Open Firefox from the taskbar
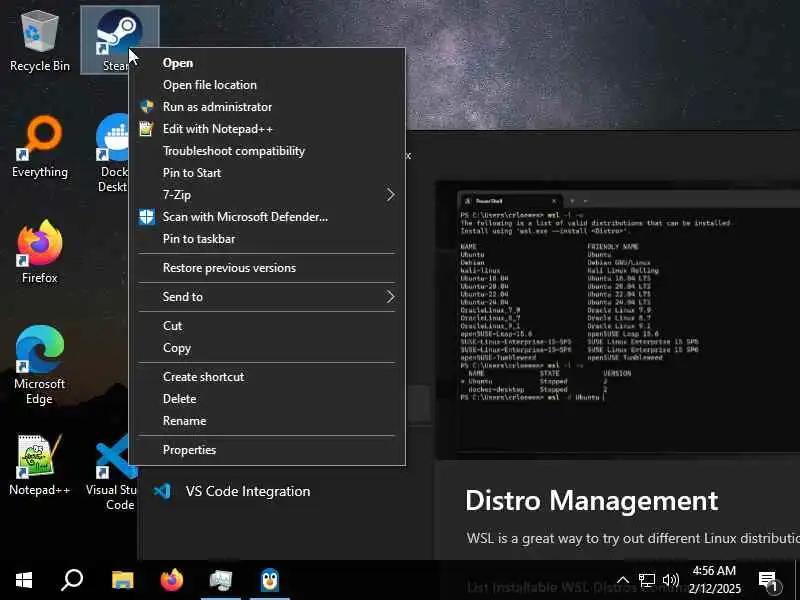The image size is (800, 600). pos(171,580)
